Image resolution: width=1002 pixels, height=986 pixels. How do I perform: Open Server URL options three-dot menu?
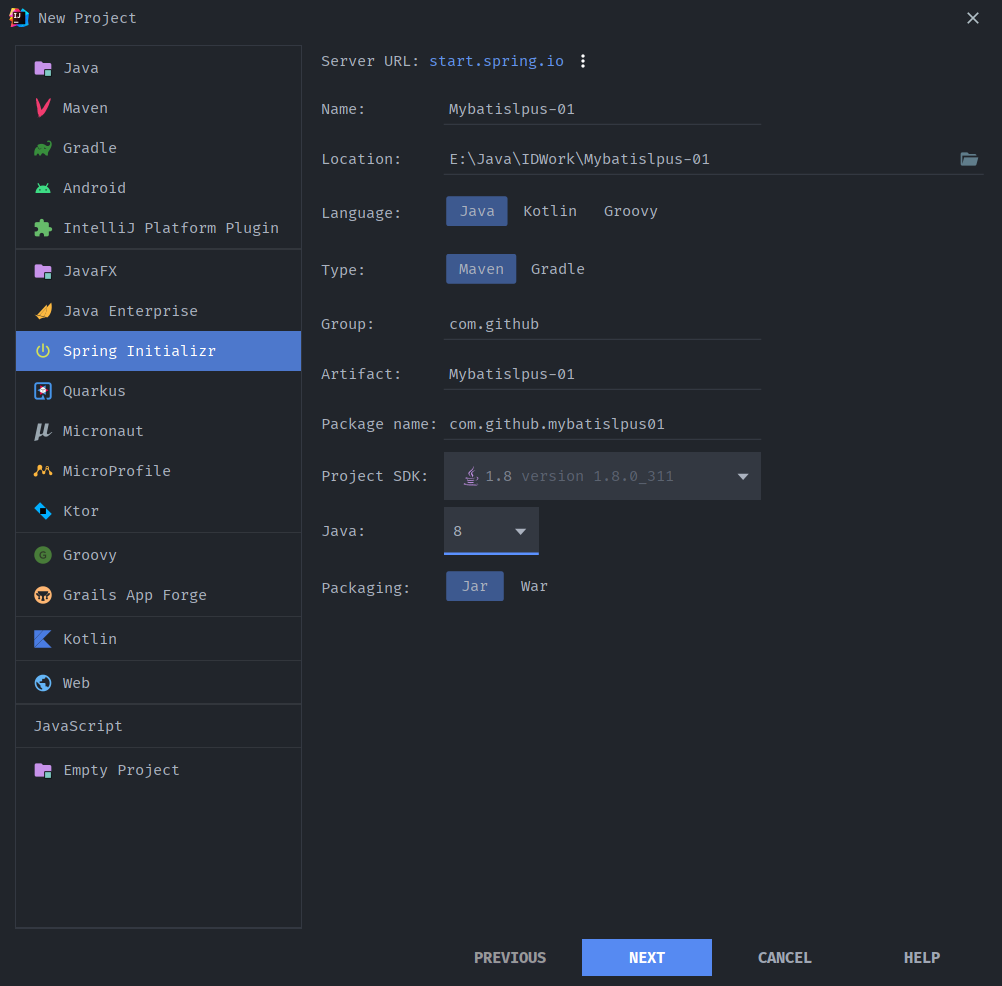tap(583, 61)
